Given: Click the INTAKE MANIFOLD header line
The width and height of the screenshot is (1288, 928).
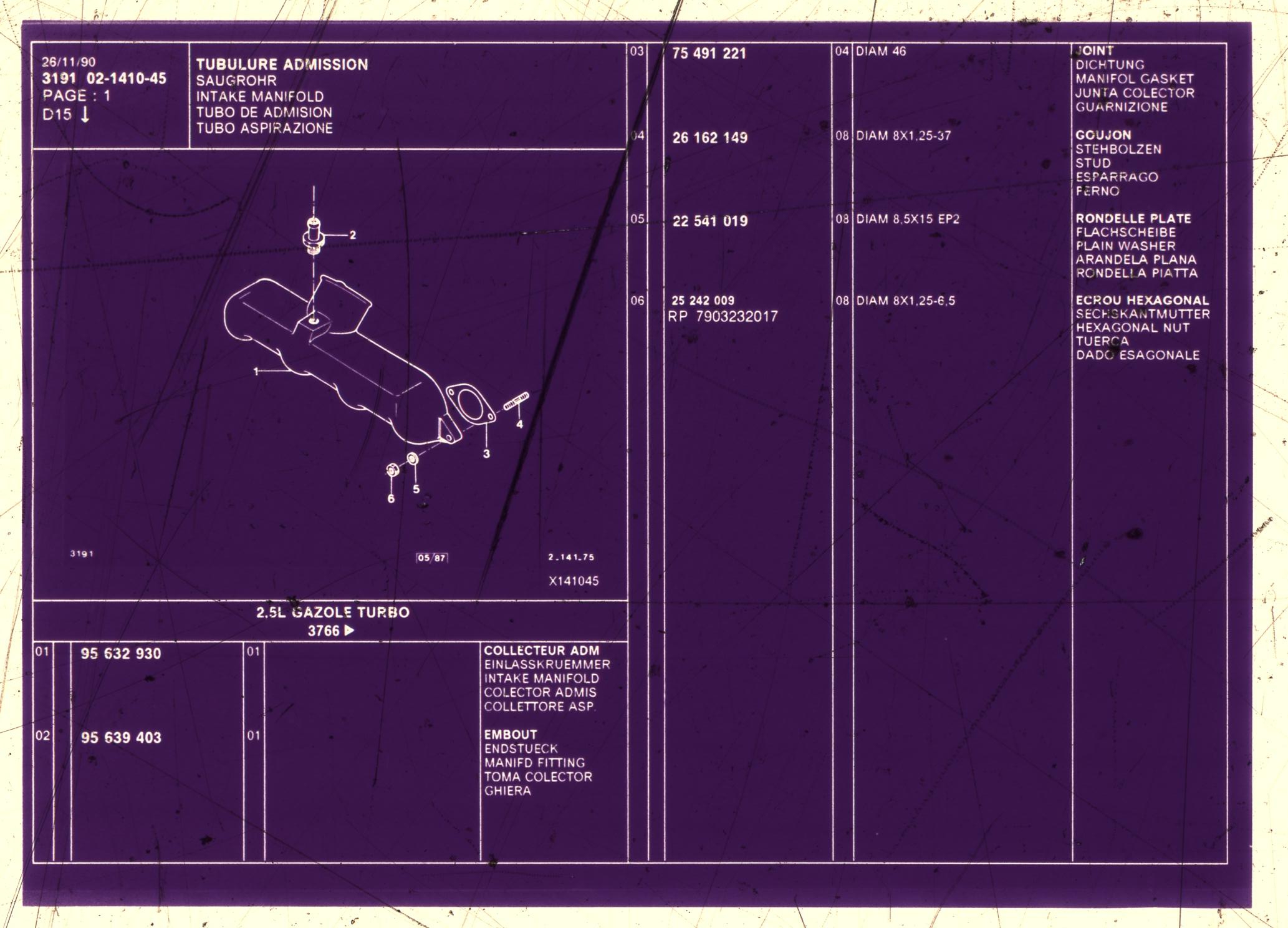Looking at the screenshot, I should pos(260,97).
